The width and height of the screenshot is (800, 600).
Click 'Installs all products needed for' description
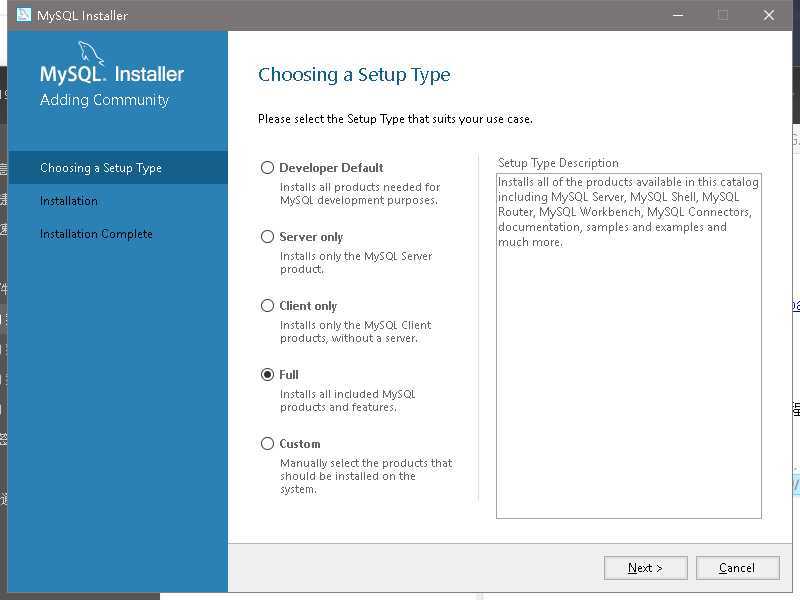(360, 194)
